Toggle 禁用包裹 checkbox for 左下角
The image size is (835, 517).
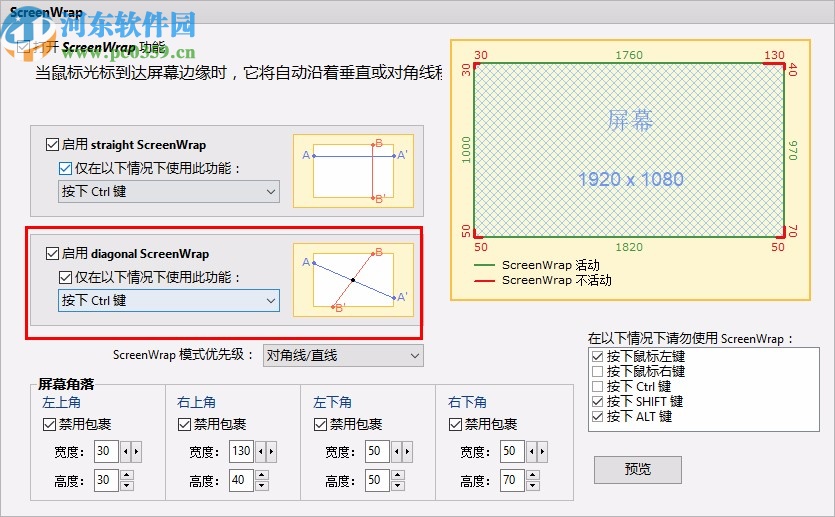320,424
